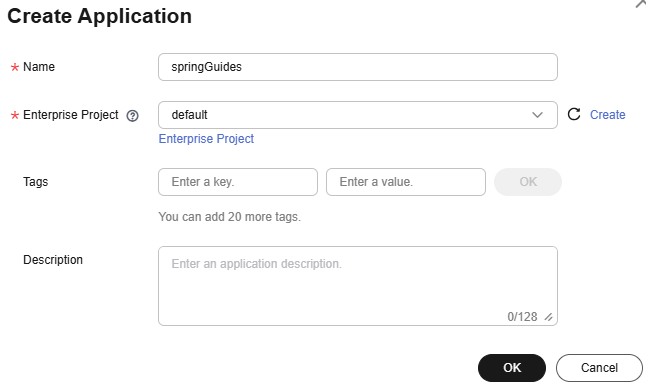
Task: Click the tag value input box
Action: point(406,182)
